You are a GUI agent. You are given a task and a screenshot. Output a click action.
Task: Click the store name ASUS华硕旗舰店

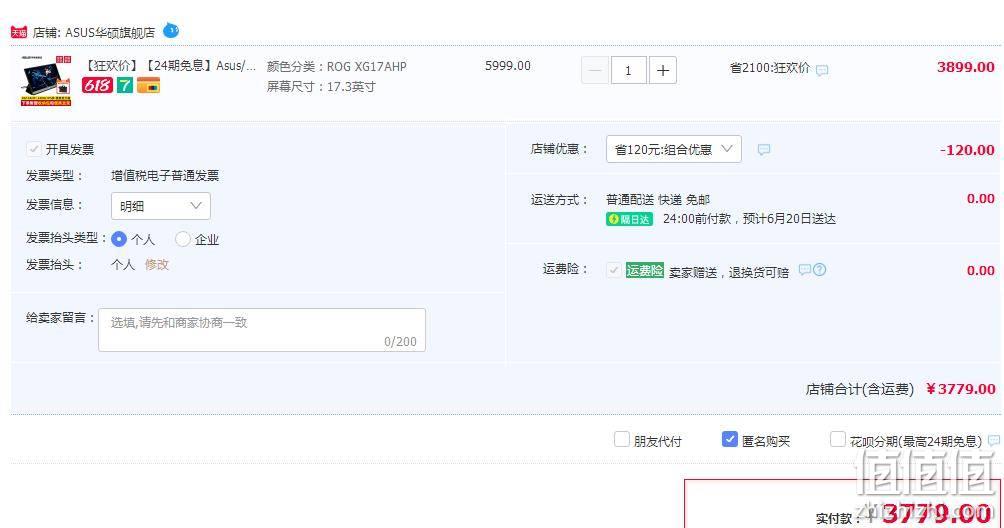pyautogui.click(x=110, y=32)
